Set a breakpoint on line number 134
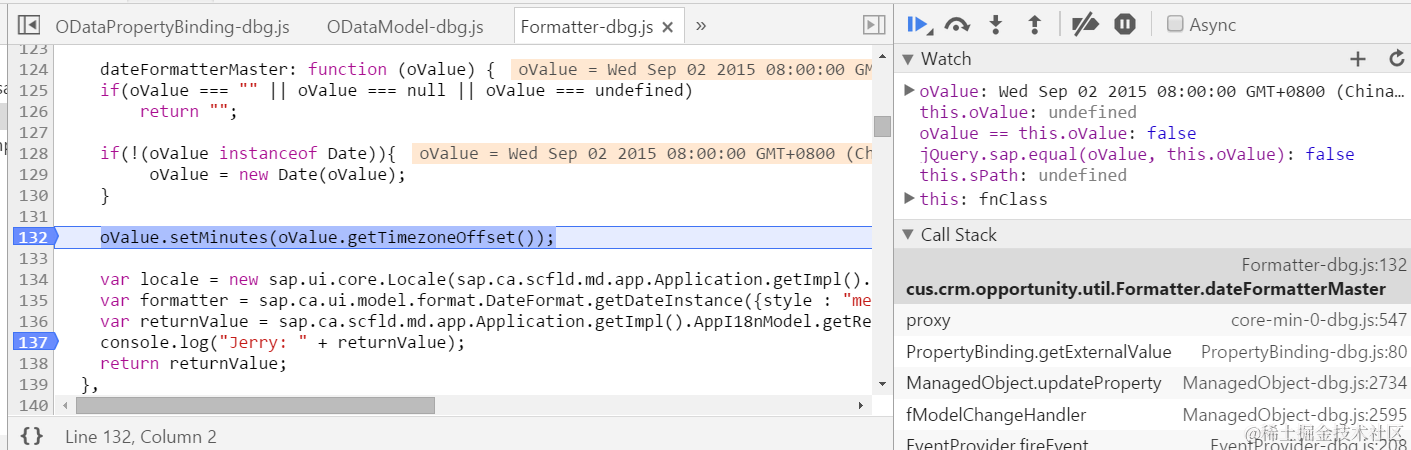The width and height of the screenshot is (1411, 450). (34, 279)
